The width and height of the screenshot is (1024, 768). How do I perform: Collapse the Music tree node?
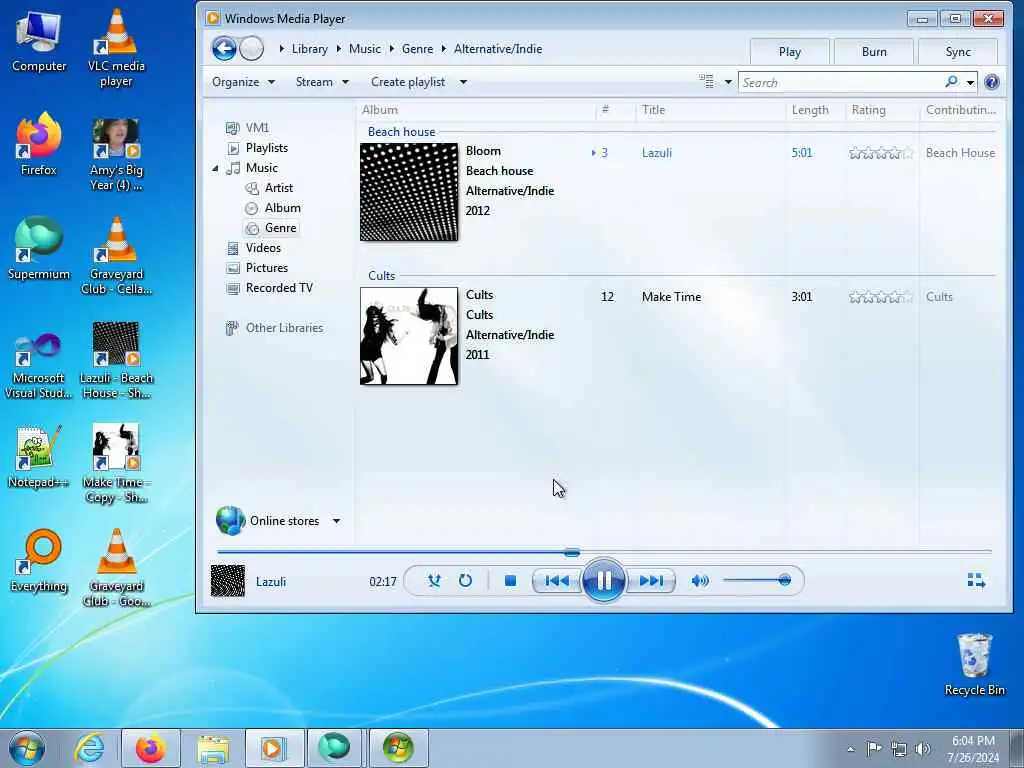pos(215,168)
